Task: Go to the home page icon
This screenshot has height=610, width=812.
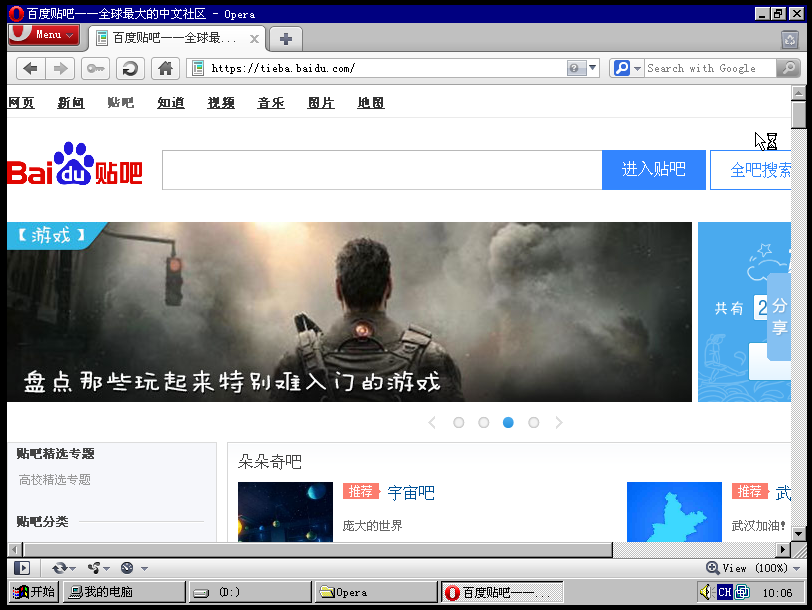Action: pyautogui.click(x=165, y=68)
